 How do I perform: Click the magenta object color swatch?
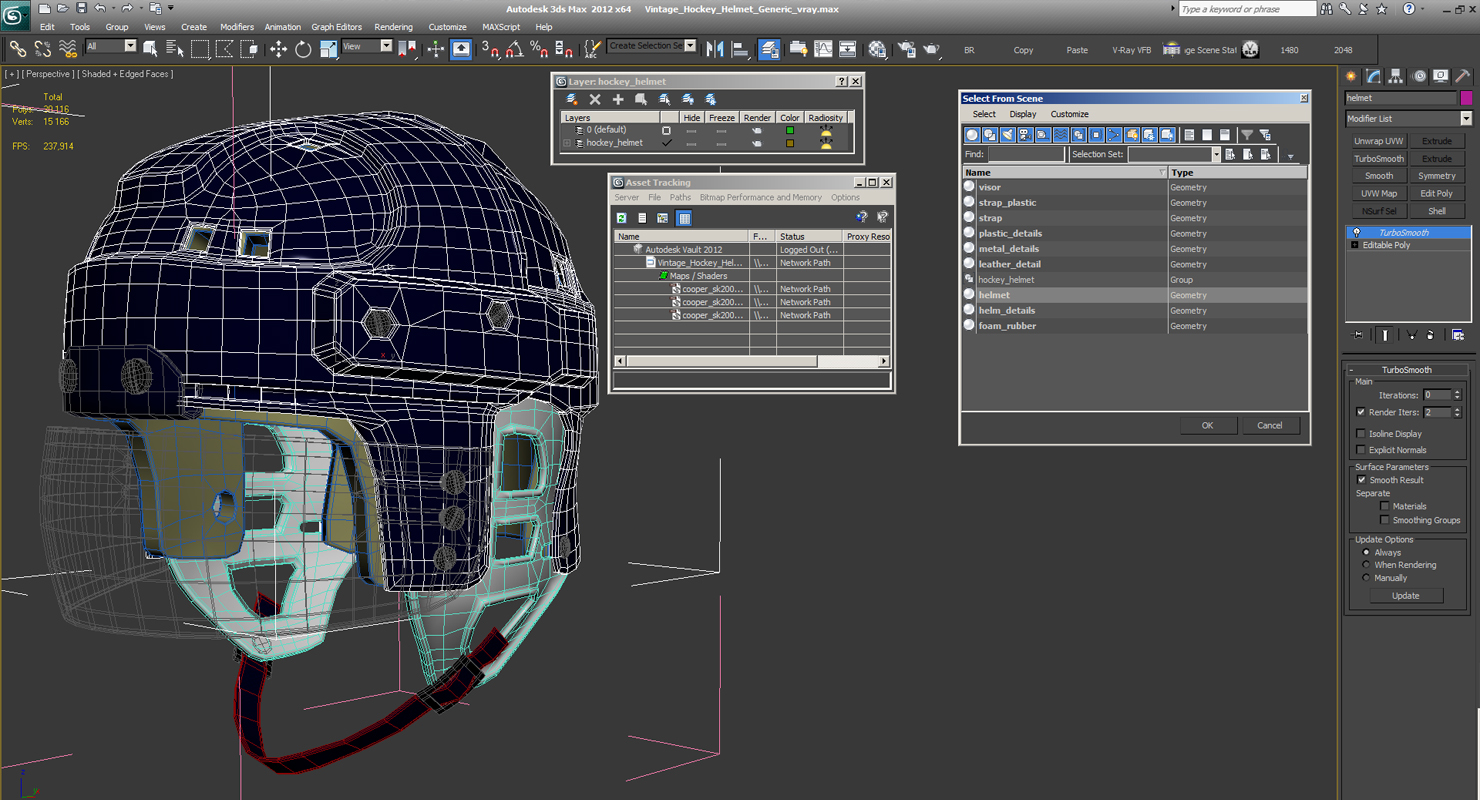point(1466,98)
